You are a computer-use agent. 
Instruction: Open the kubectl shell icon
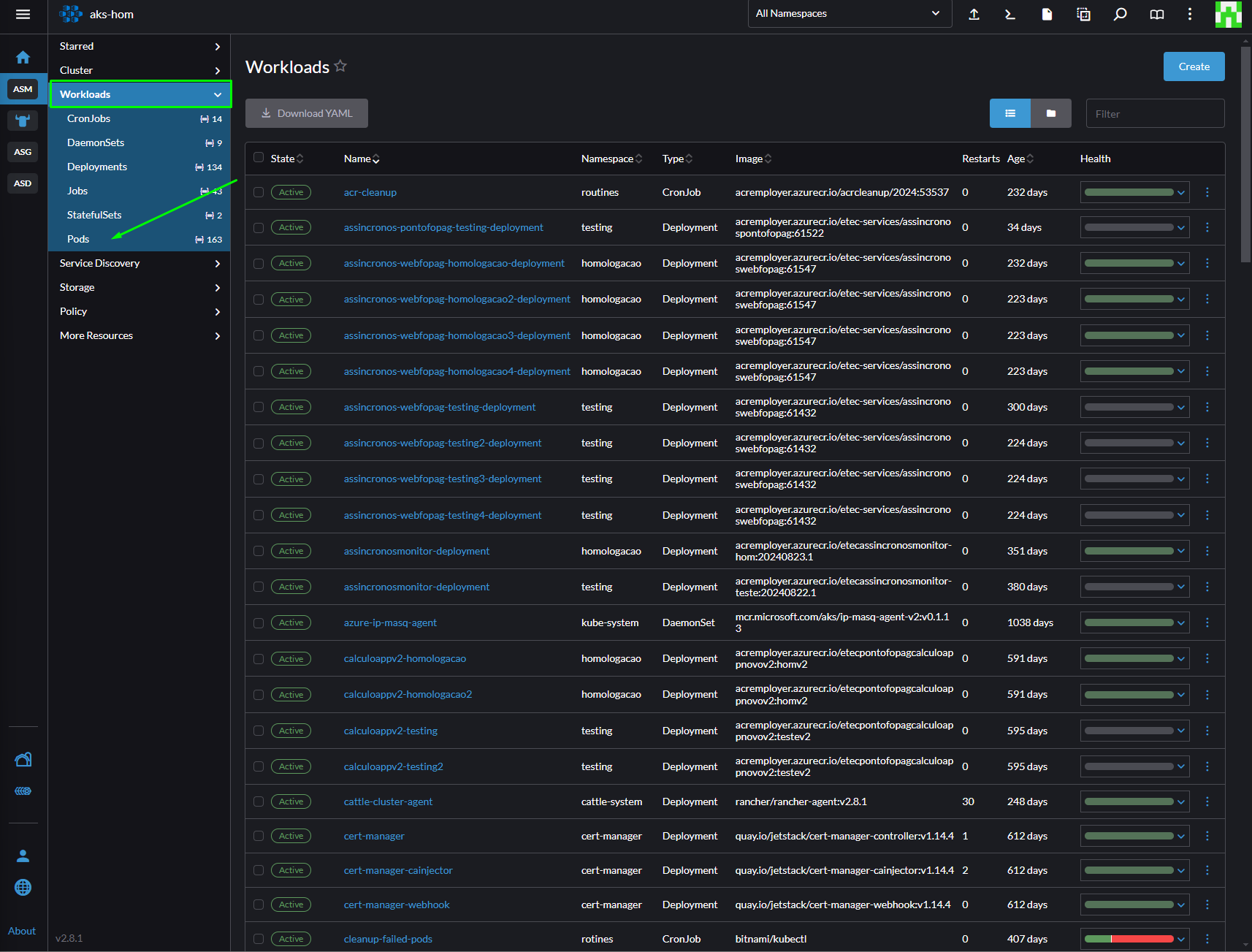(1010, 14)
